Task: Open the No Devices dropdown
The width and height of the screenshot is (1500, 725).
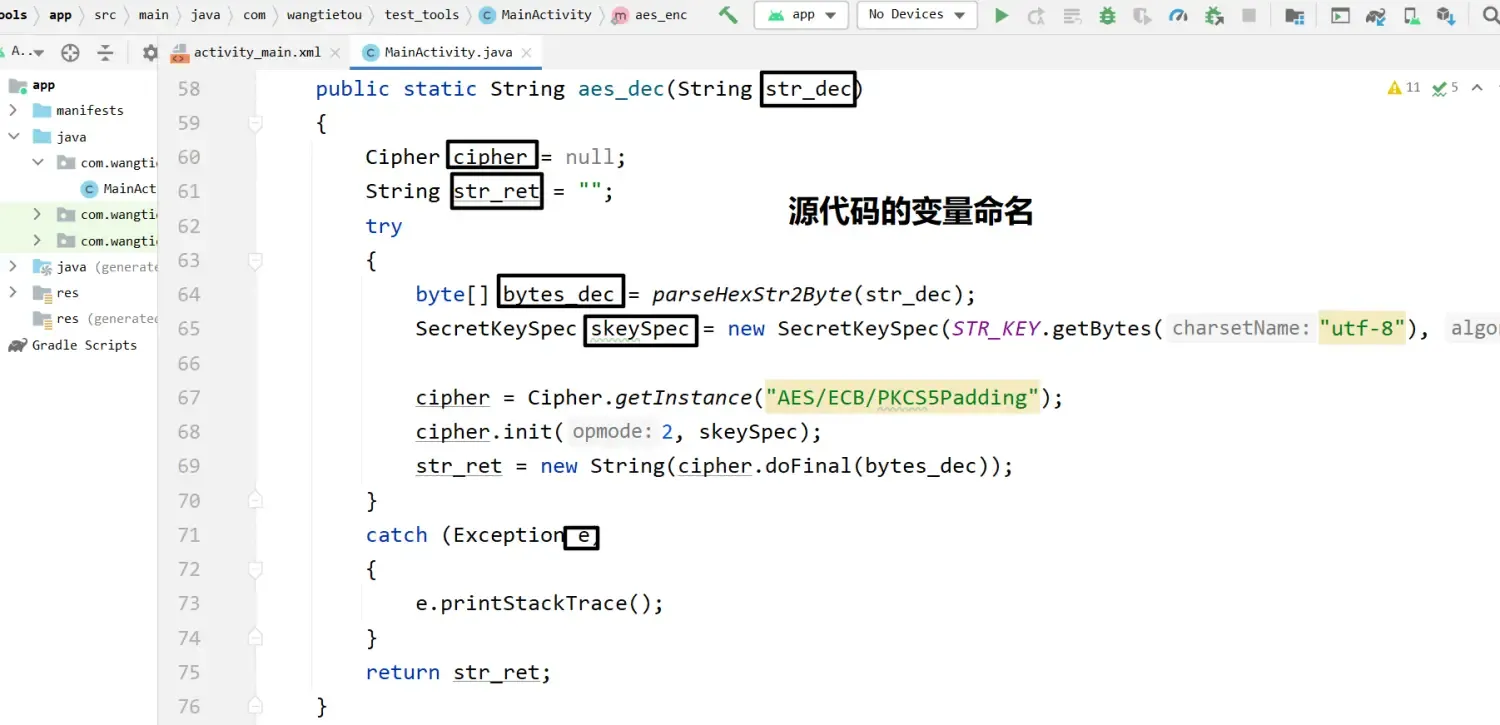Action: coord(915,15)
